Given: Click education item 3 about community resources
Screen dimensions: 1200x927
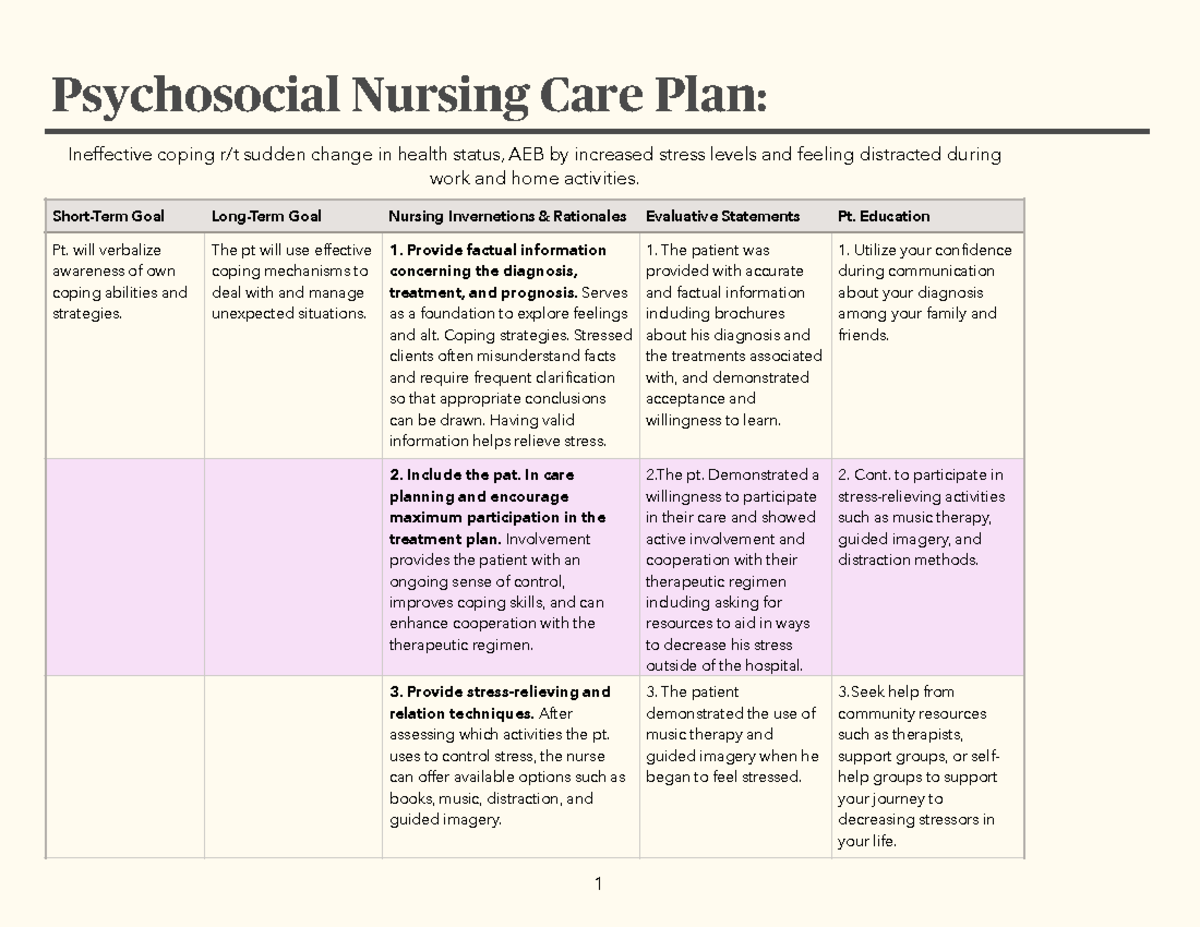Looking at the screenshot, I should (918, 766).
